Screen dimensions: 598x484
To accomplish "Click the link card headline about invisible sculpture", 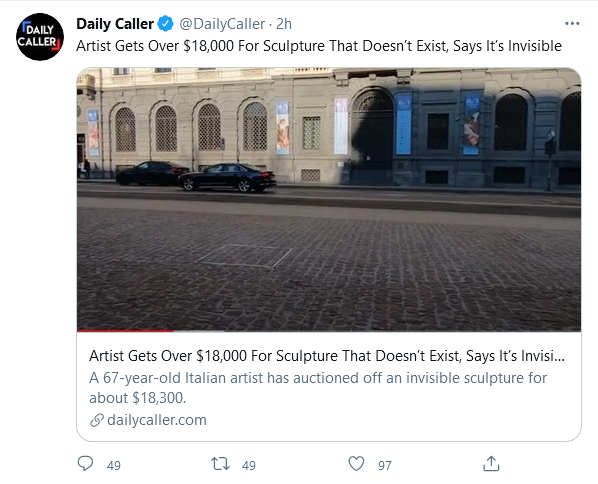I will [327, 355].
